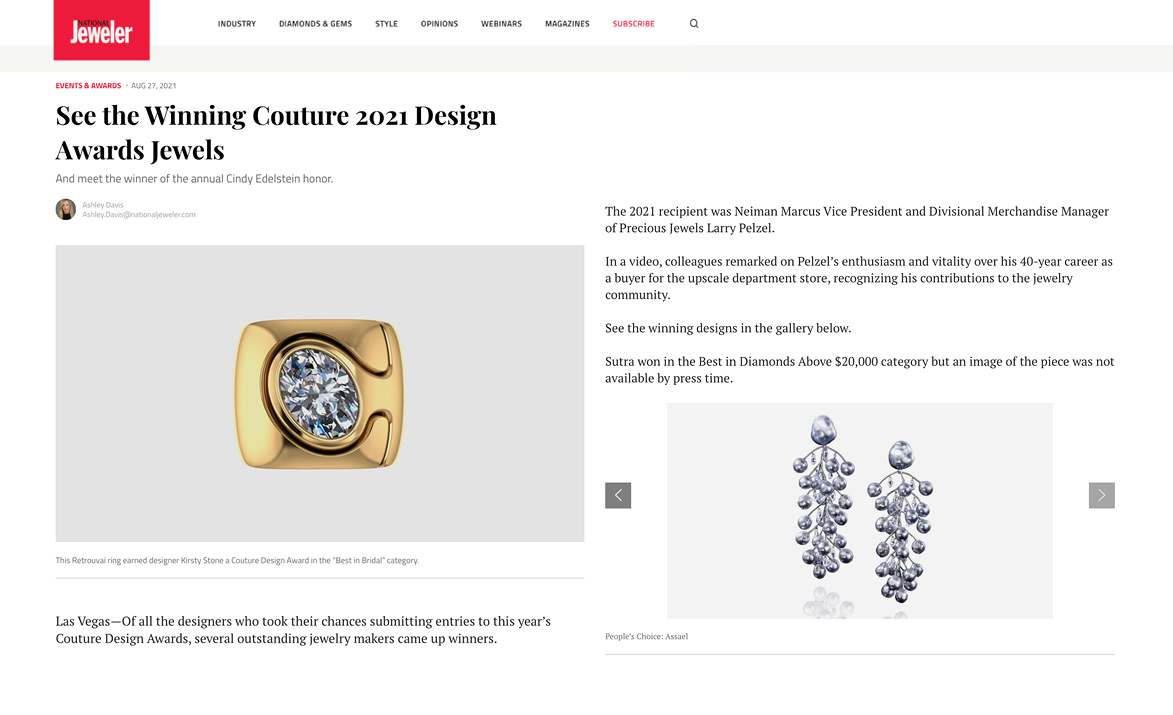Open the Magazines menu
Screen dimensions: 1173x715
tap(567, 24)
